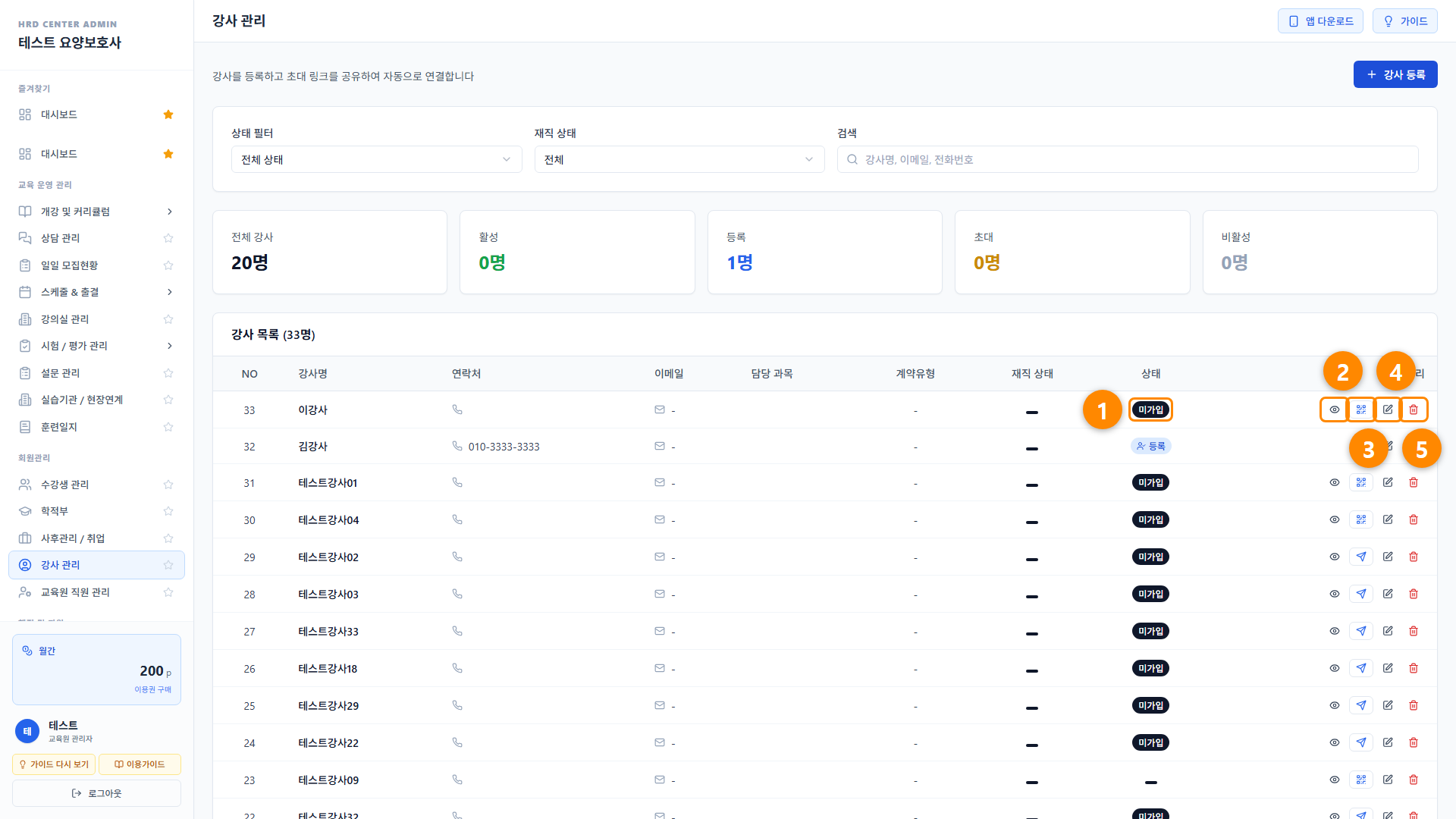Expand 시험 / 평가 관리 menu
This screenshot has height=819, width=1456.
[96, 346]
